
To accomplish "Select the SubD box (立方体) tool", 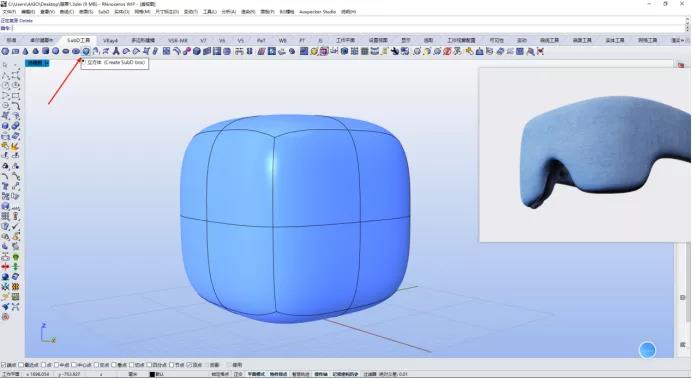I will [x=86, y=51].
